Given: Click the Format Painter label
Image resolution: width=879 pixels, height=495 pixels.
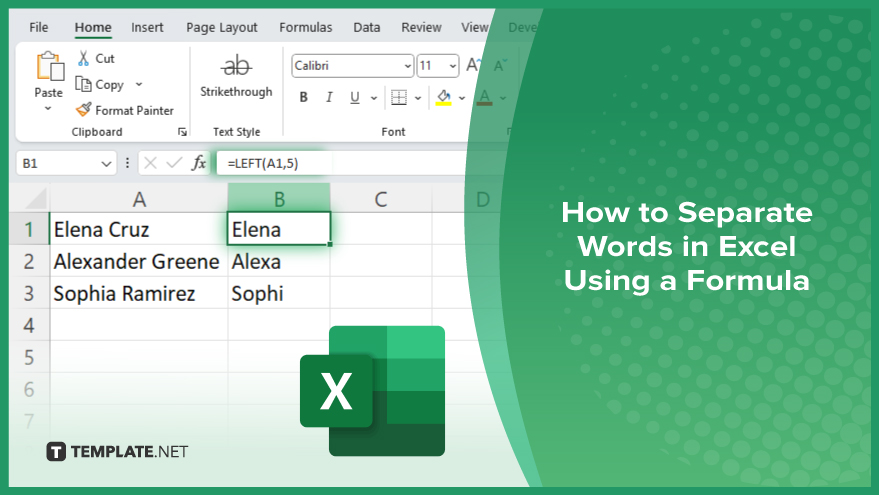Looking at the screenshot, I should click(135, 110).
